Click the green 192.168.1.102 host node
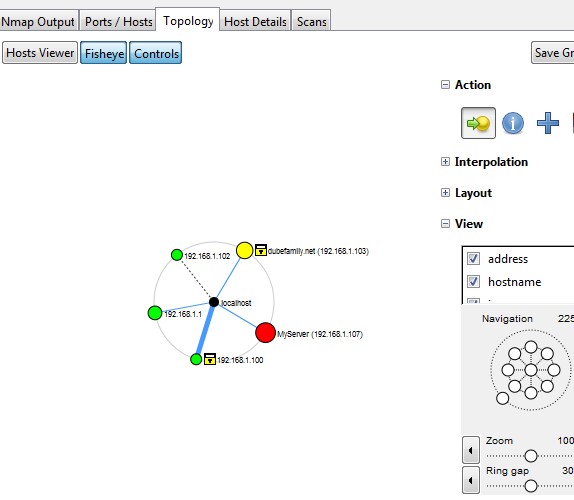 177,255
